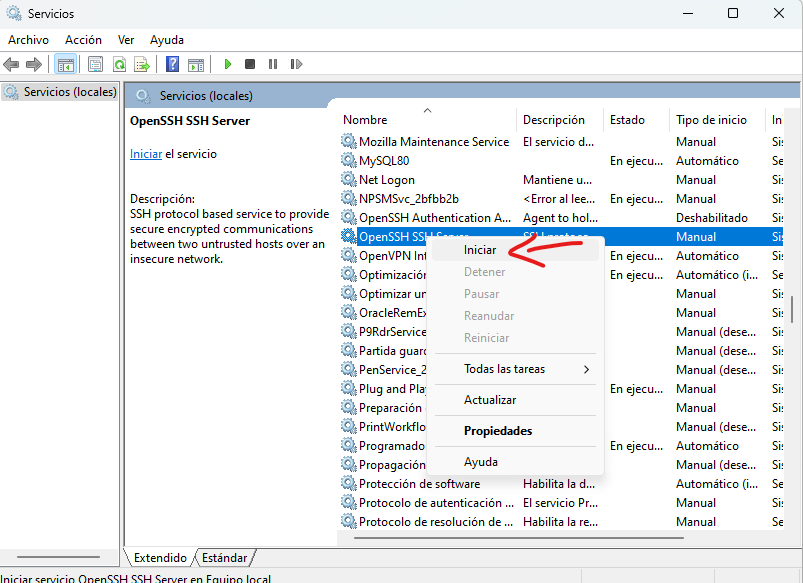Image resolution: width=803 pixels, height=583 pixels.
Task: Open the Archivo menu
Action: pyautogui.click(x=28, y=39)
